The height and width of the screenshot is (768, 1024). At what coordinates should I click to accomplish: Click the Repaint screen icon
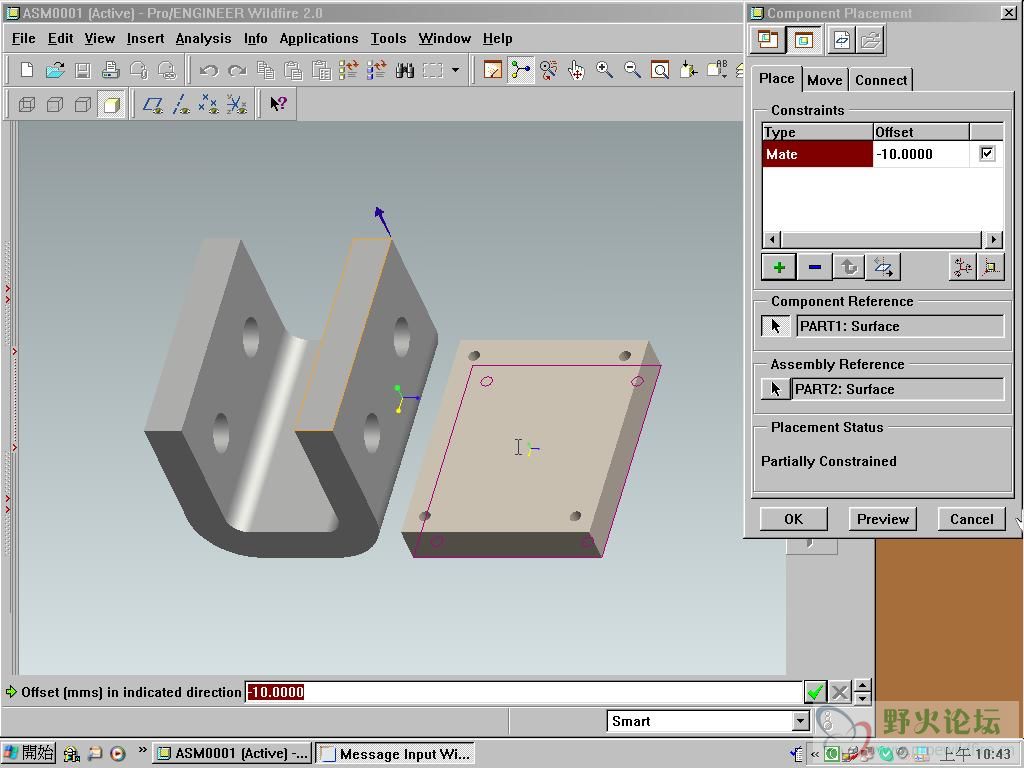[492, 69]
